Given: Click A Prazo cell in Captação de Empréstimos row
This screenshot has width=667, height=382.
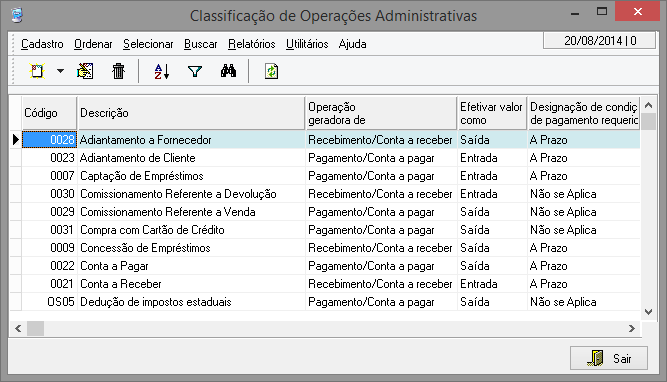Looking at the screenshot, I should [x=584, y=176].
